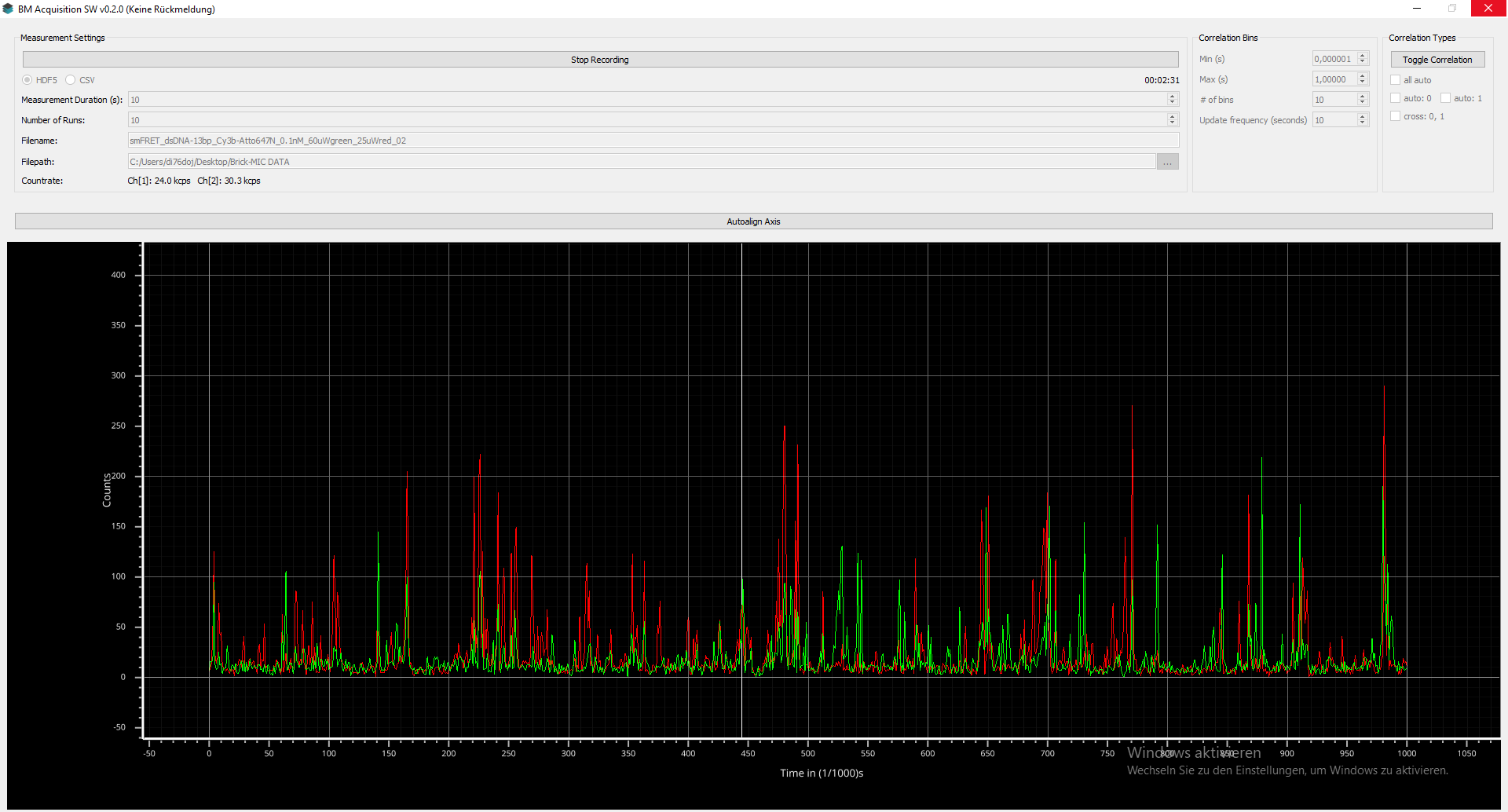Increase Min (s) correlation bin value
Screen dimensions: 1508x812
(1363, 56)
